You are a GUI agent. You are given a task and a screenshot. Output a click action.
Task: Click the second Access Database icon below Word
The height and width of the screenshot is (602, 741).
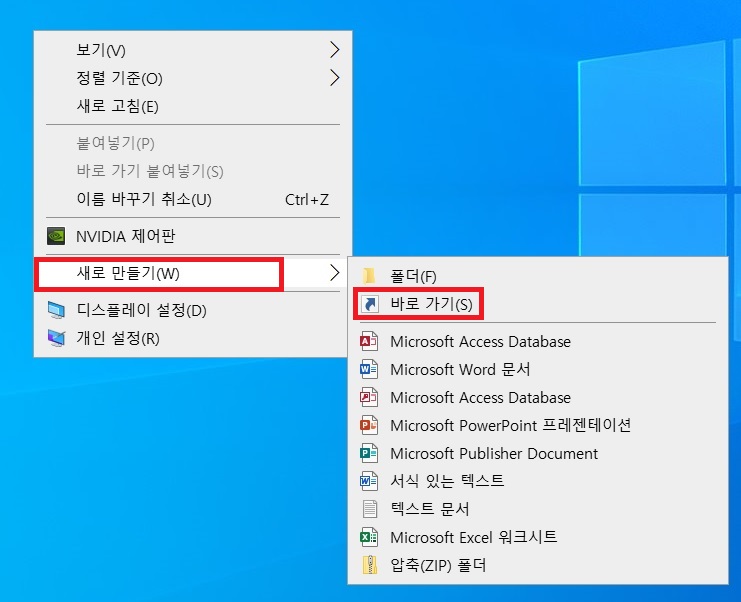[369, 397]
